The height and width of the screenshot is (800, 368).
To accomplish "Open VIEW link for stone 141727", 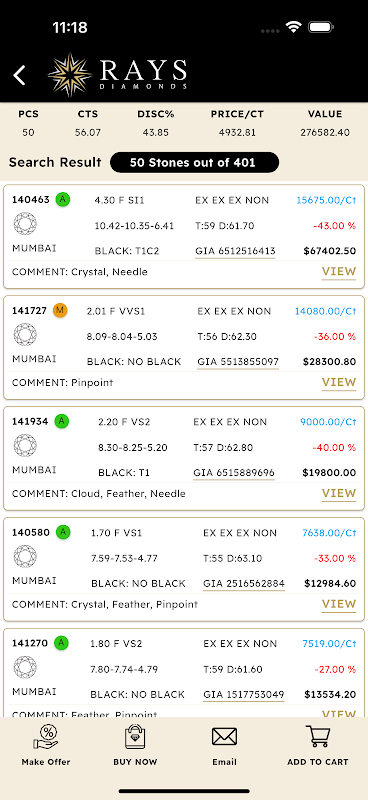I will (339, 383).
